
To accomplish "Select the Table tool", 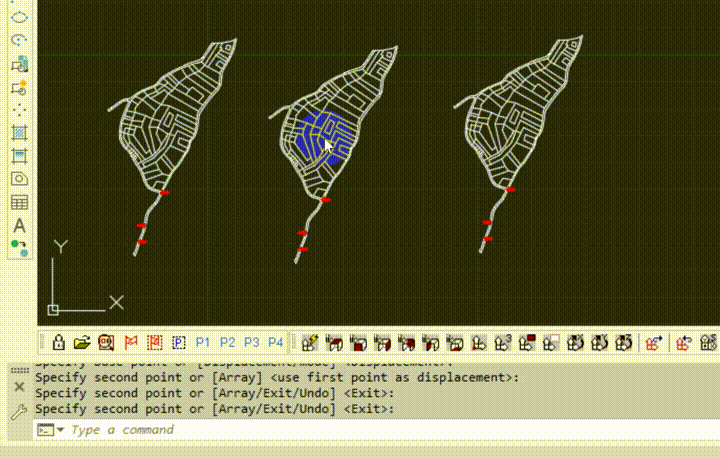I will click(19, 202).
